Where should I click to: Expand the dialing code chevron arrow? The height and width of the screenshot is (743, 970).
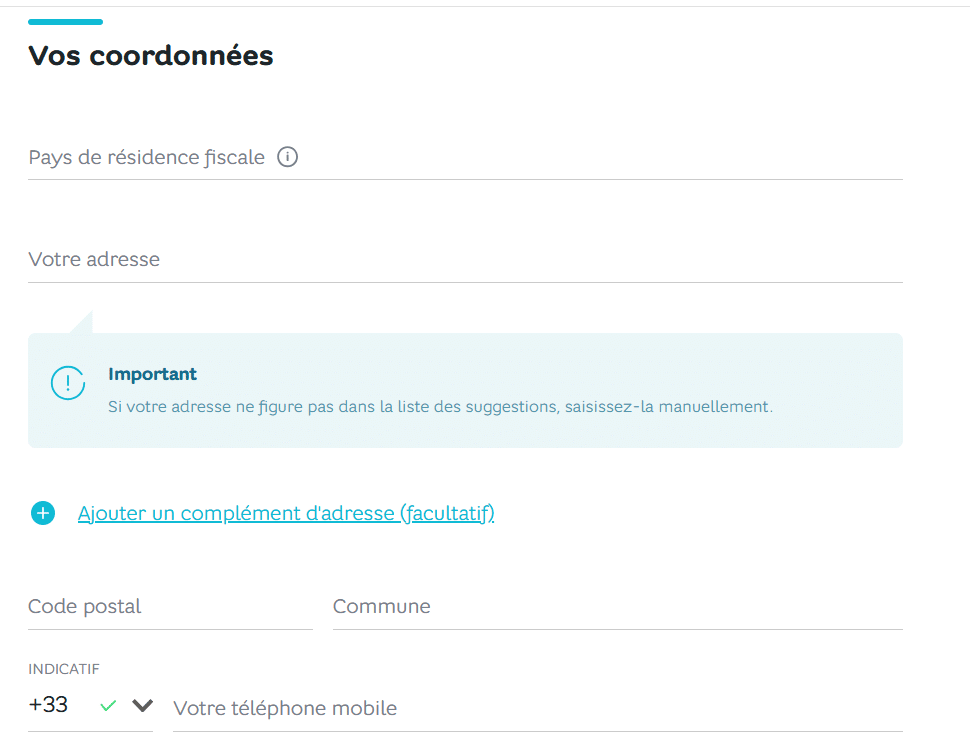[142, 706]
